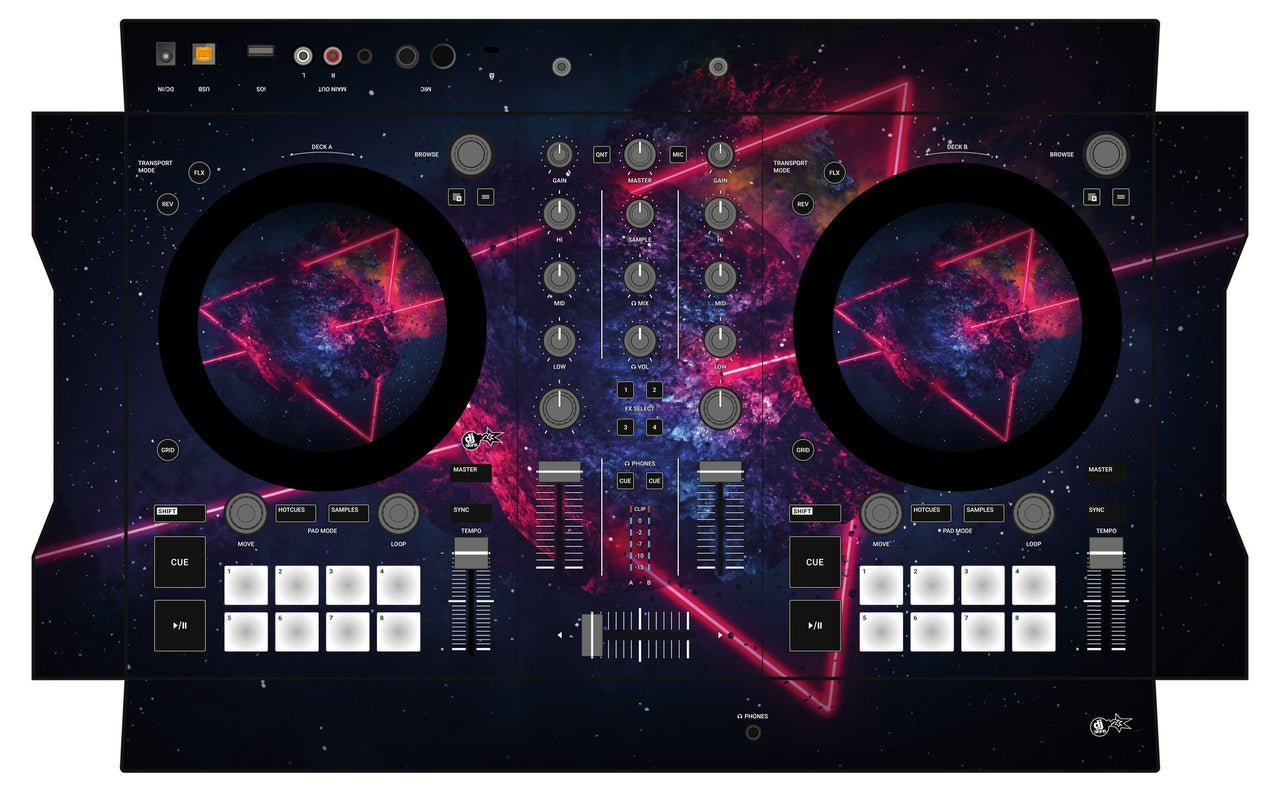
Task: Select FX SELECT 1
Action: [x=625, y=390]
